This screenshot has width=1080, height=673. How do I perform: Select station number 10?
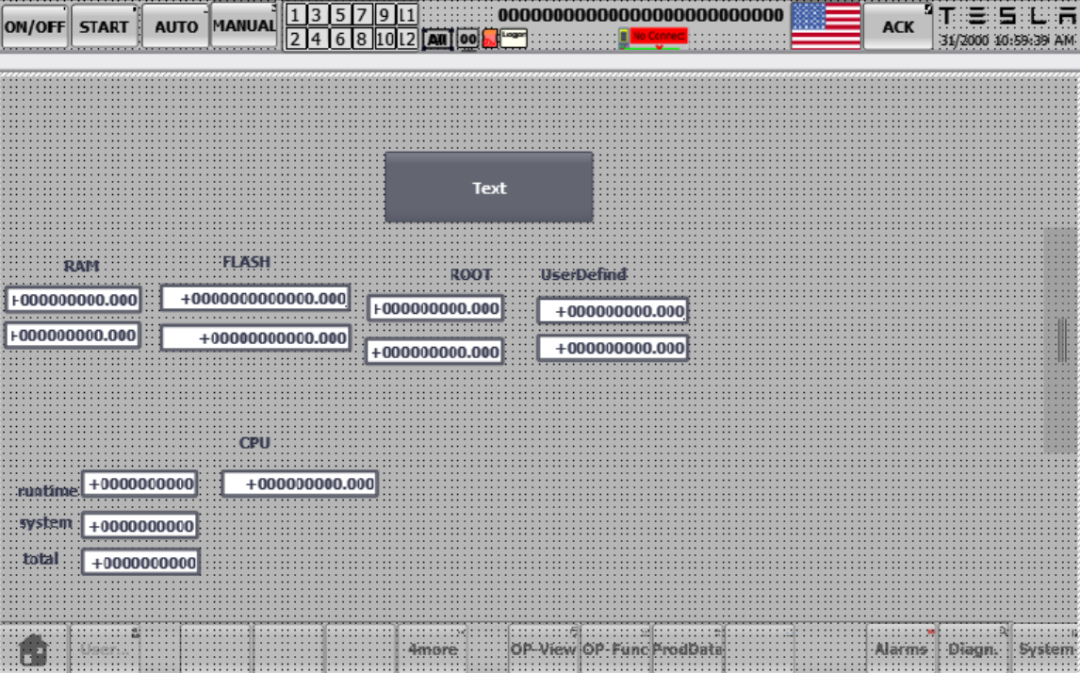point(385,39)
